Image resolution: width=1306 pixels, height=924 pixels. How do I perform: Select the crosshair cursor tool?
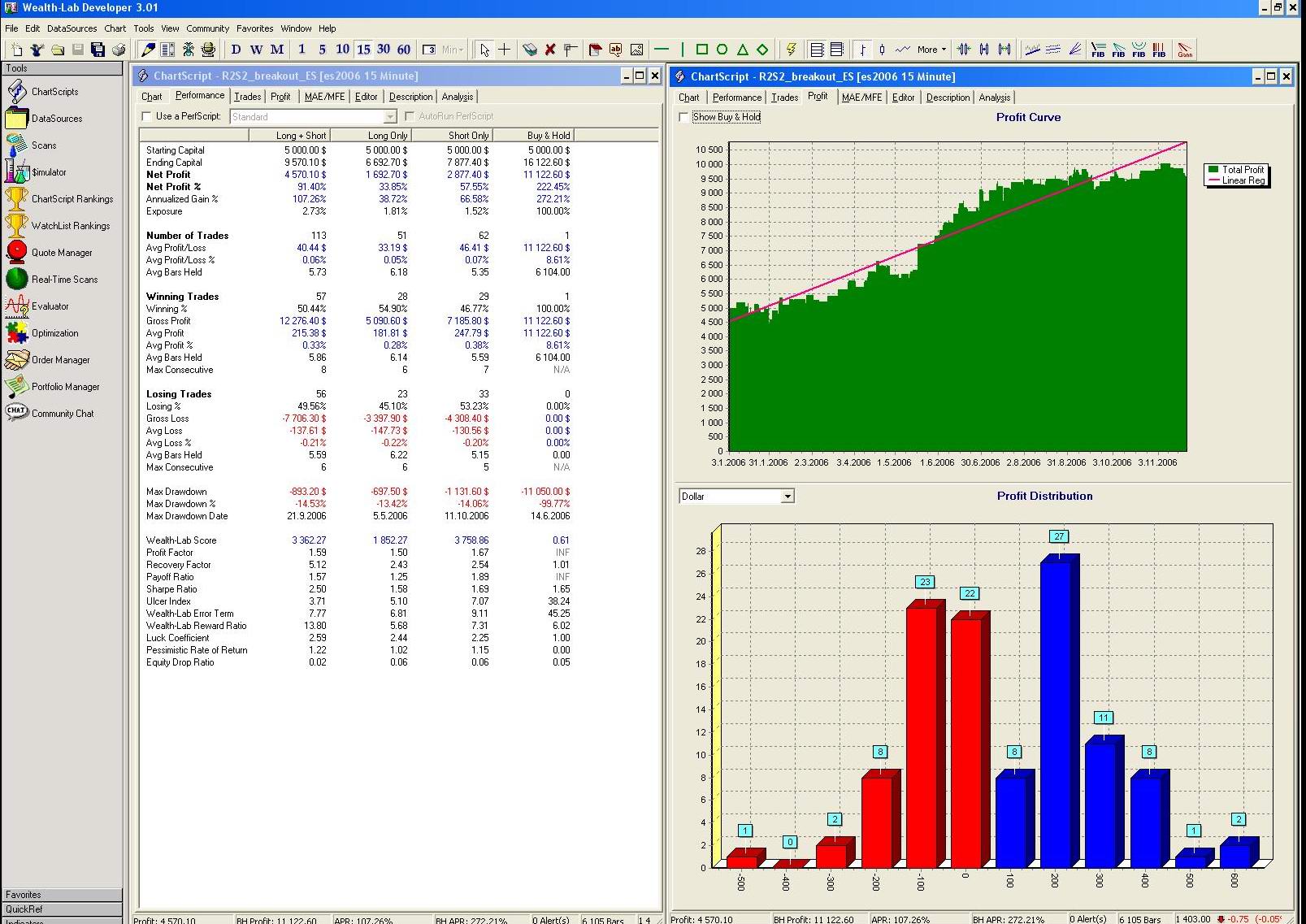click(x=505, y=50)
